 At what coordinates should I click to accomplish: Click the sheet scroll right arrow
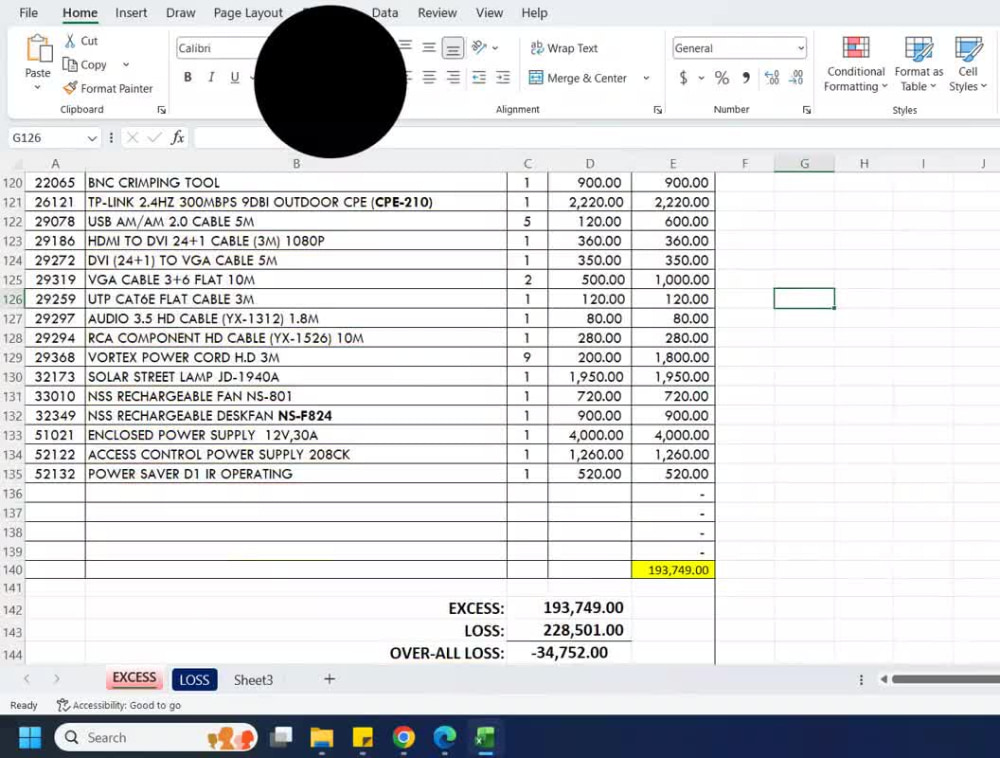point(56,679)
